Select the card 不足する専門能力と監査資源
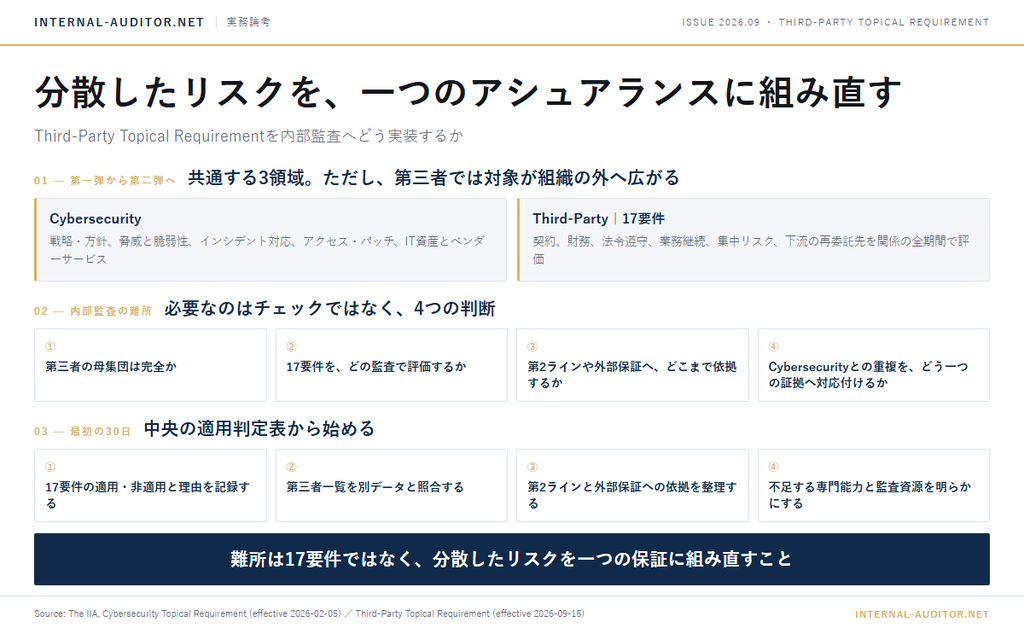 click(x=874, y=485)
